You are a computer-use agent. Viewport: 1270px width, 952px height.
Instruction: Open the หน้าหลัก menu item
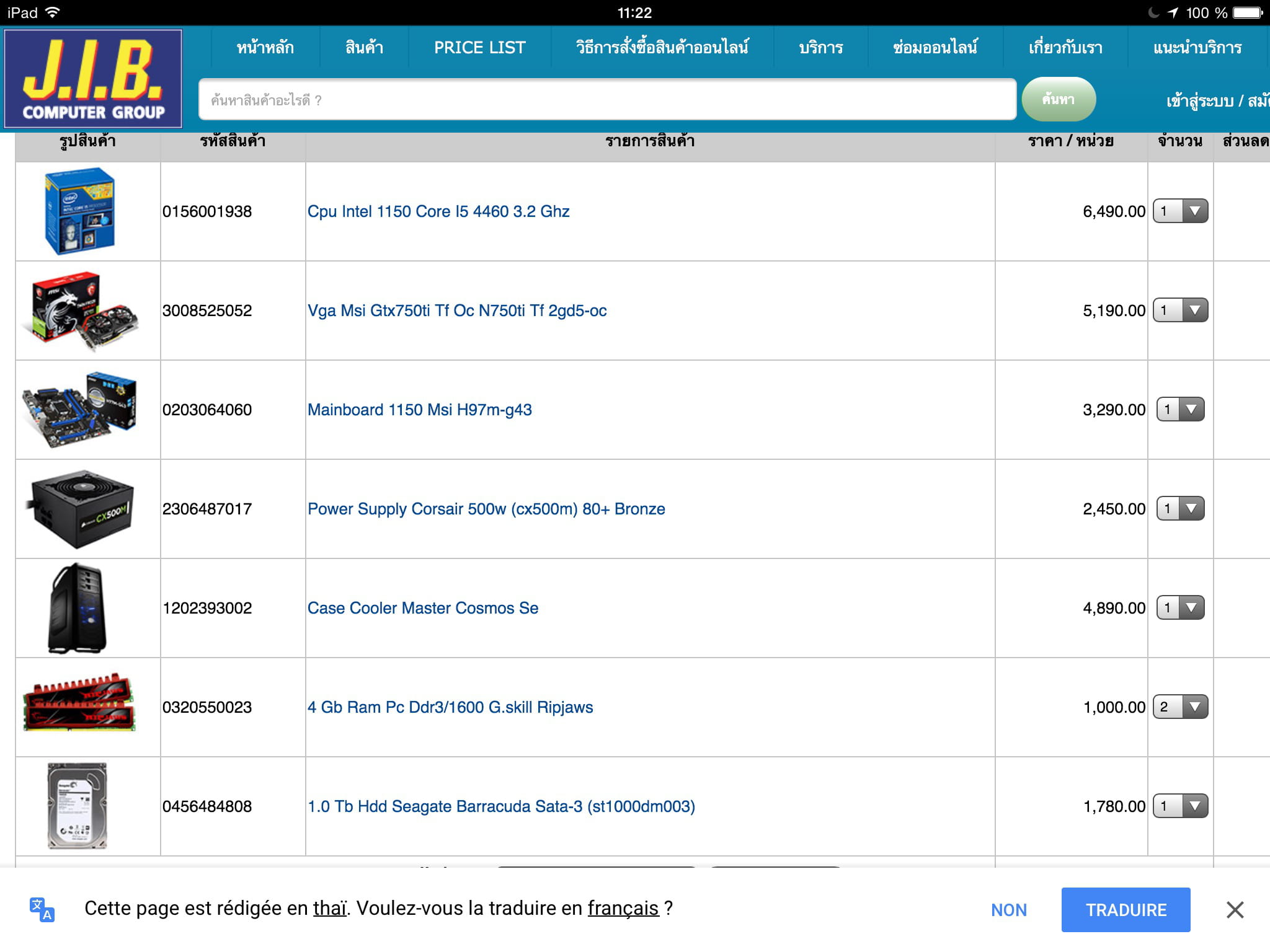click(x=265, y=48)
